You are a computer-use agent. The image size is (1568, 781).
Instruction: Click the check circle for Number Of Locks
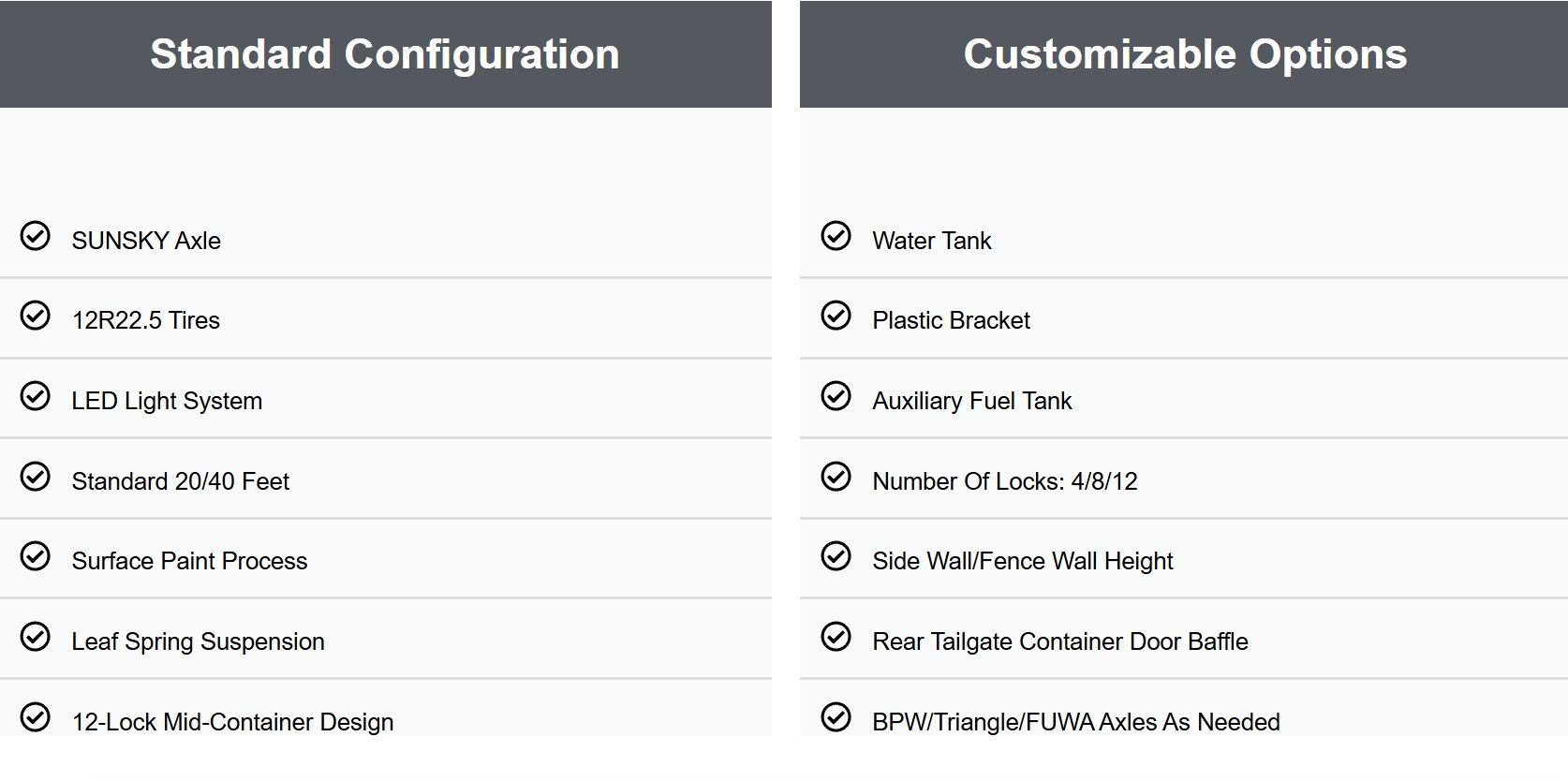click(x=836, y=477)
